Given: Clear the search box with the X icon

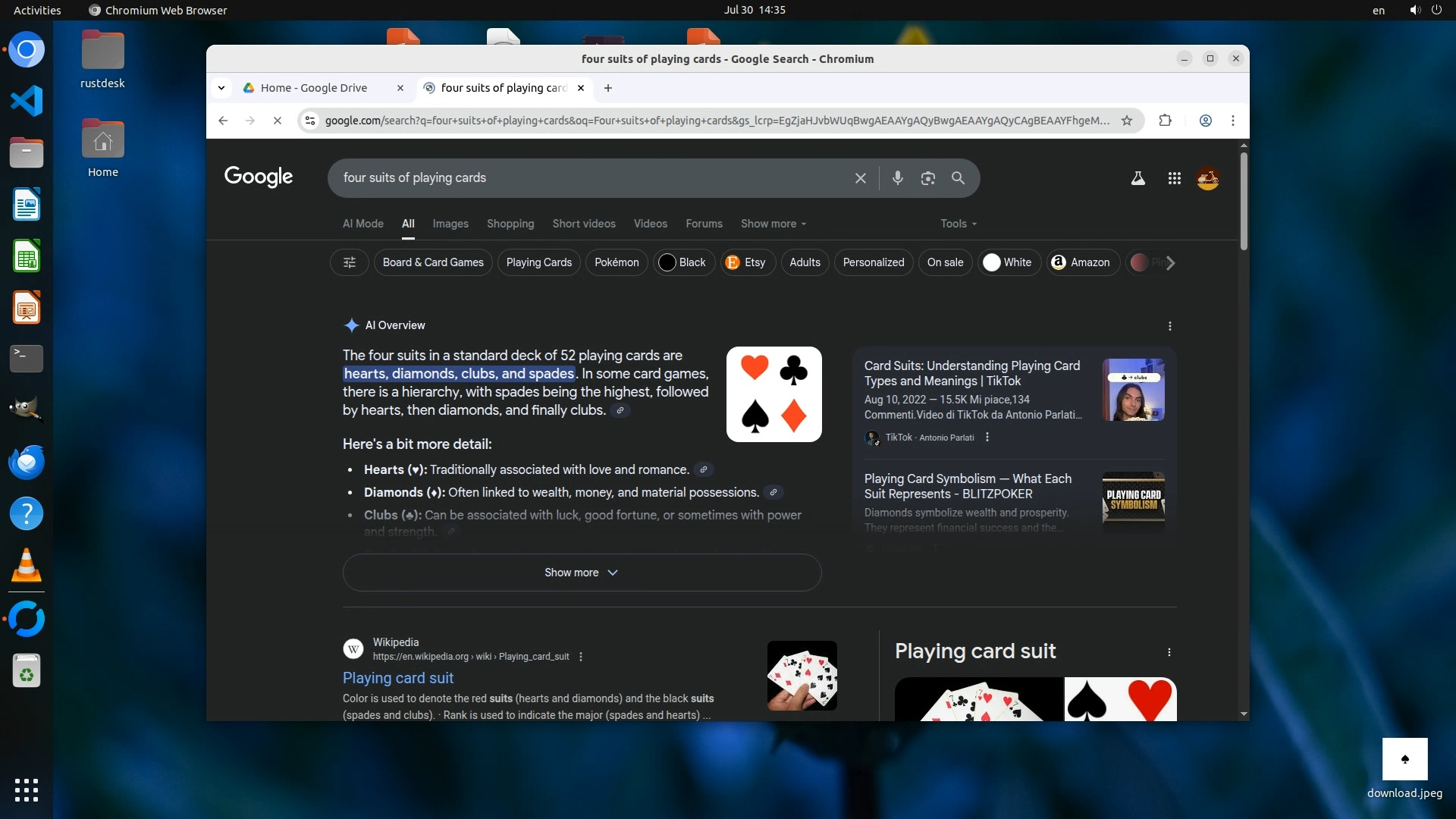Looking at the screenshot, I should coord(860,178).
